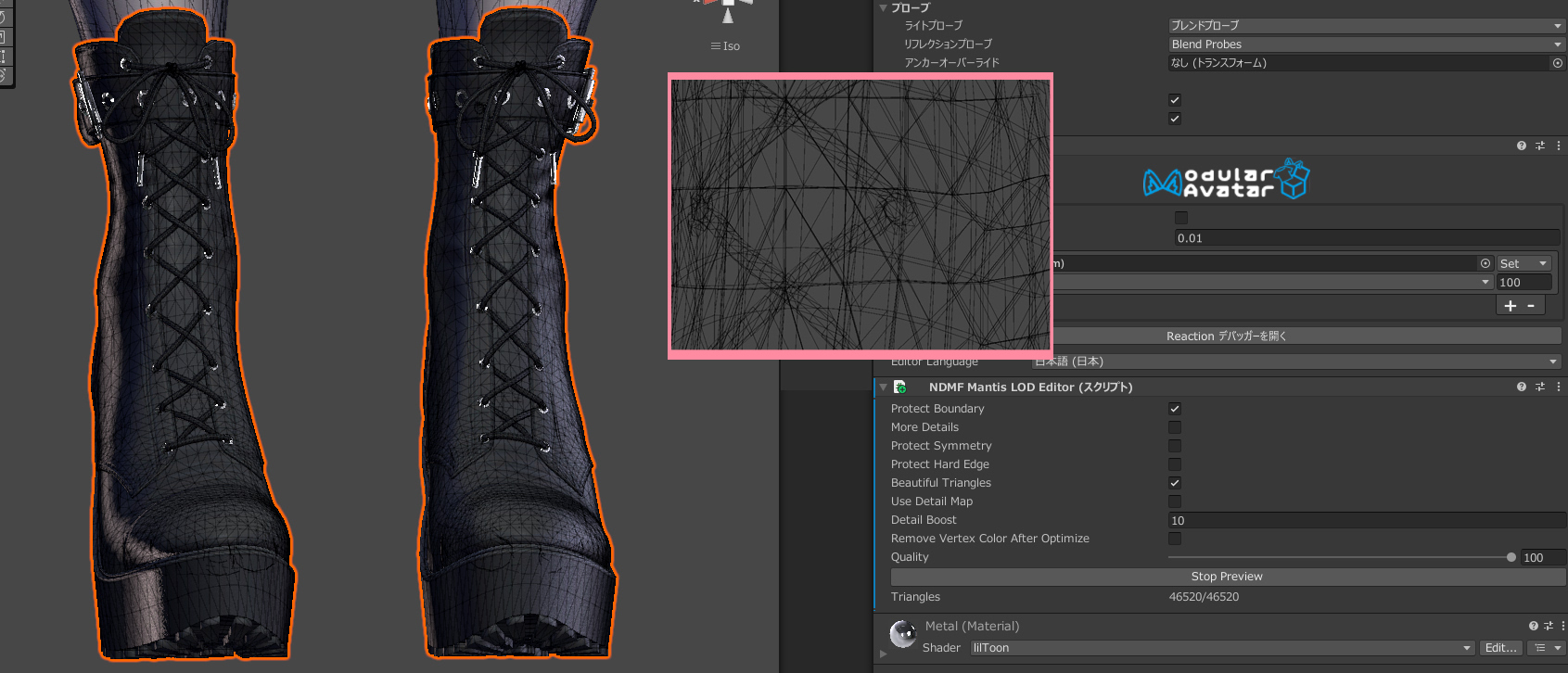Click the Quality slider handle

pos(1511,557)
